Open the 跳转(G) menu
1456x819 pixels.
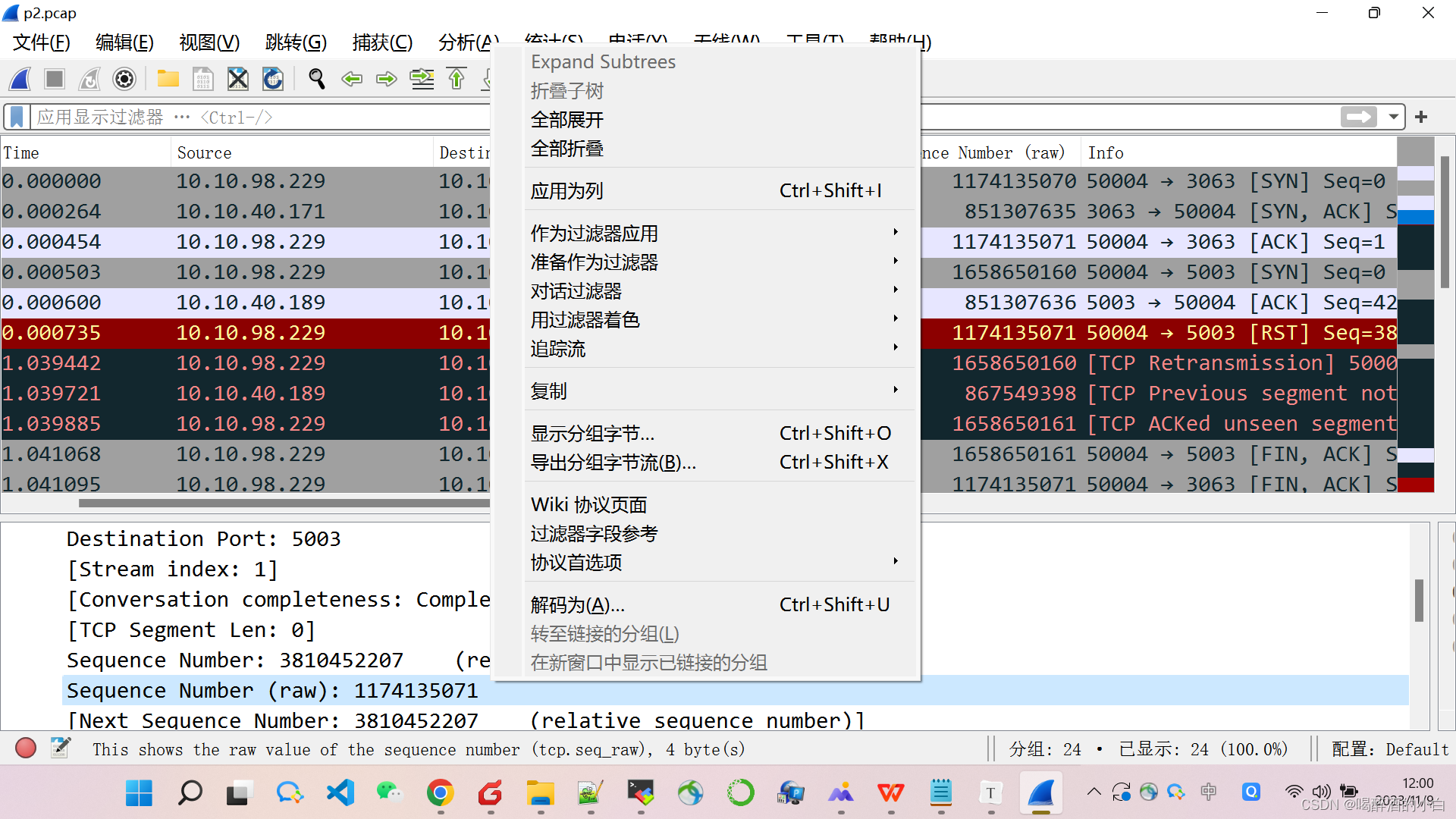[x=296, y=42]
